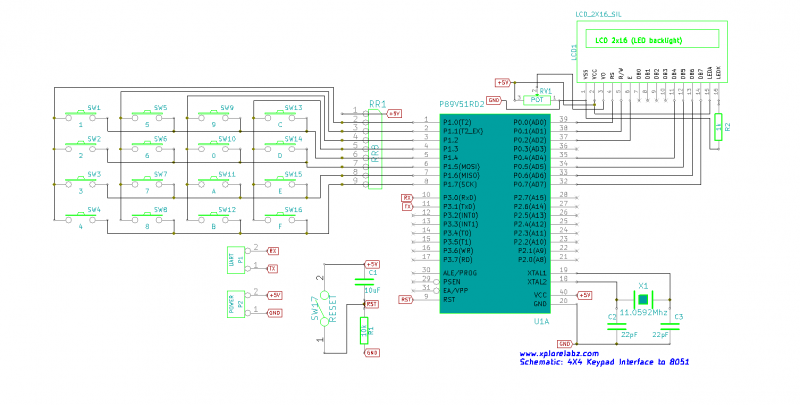The height and width of the screenshot is (405, 800).
Task: Click the 10uF value under C1
Action: (x=372, y=290)
